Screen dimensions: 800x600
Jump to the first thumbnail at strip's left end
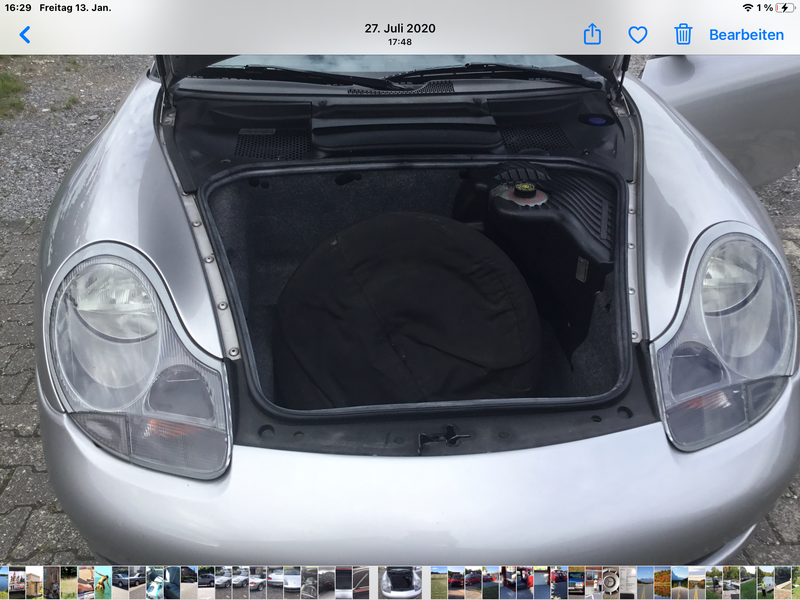tap(4, 583)
